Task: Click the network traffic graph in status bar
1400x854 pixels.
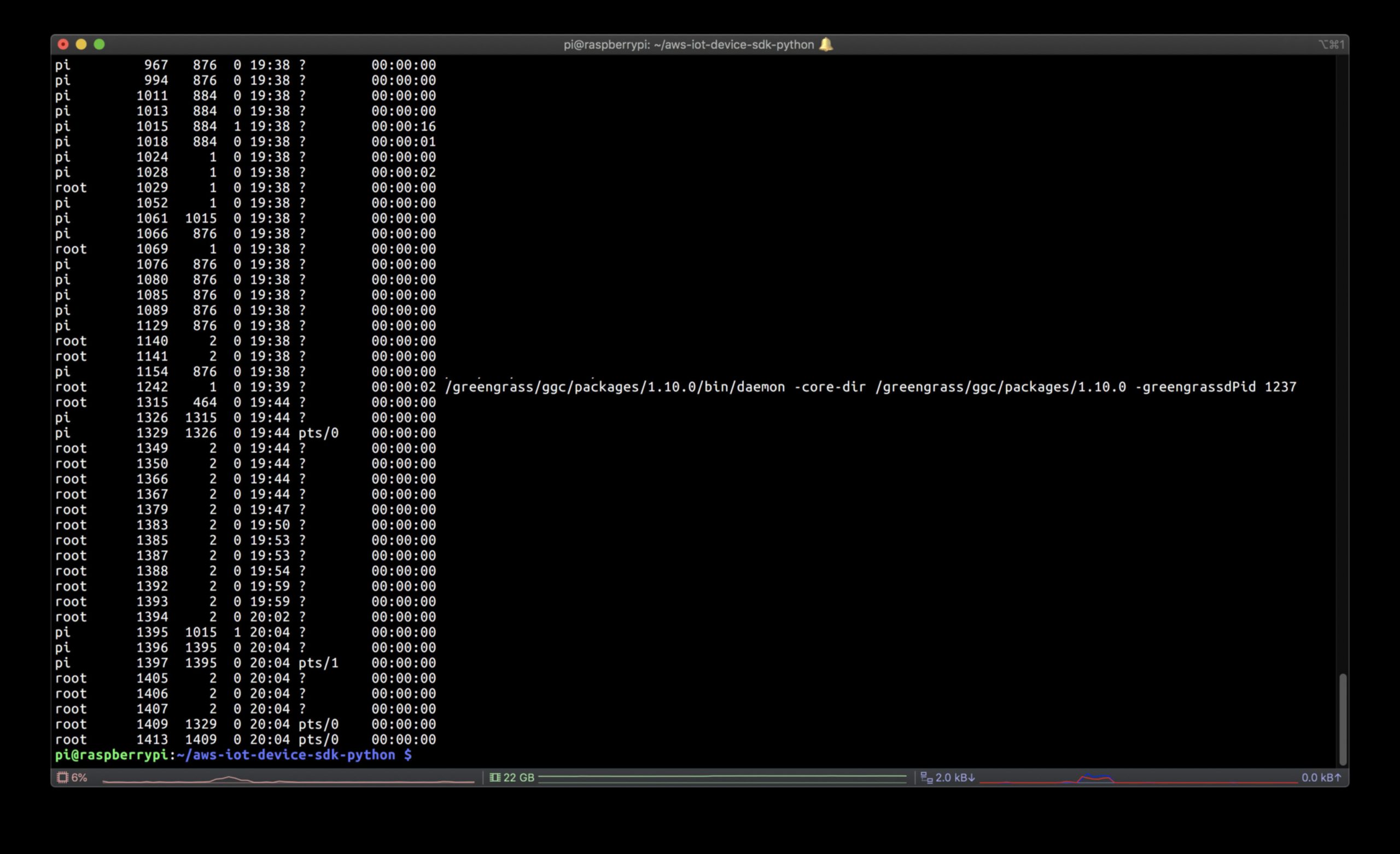Action: click(1138, 779)
